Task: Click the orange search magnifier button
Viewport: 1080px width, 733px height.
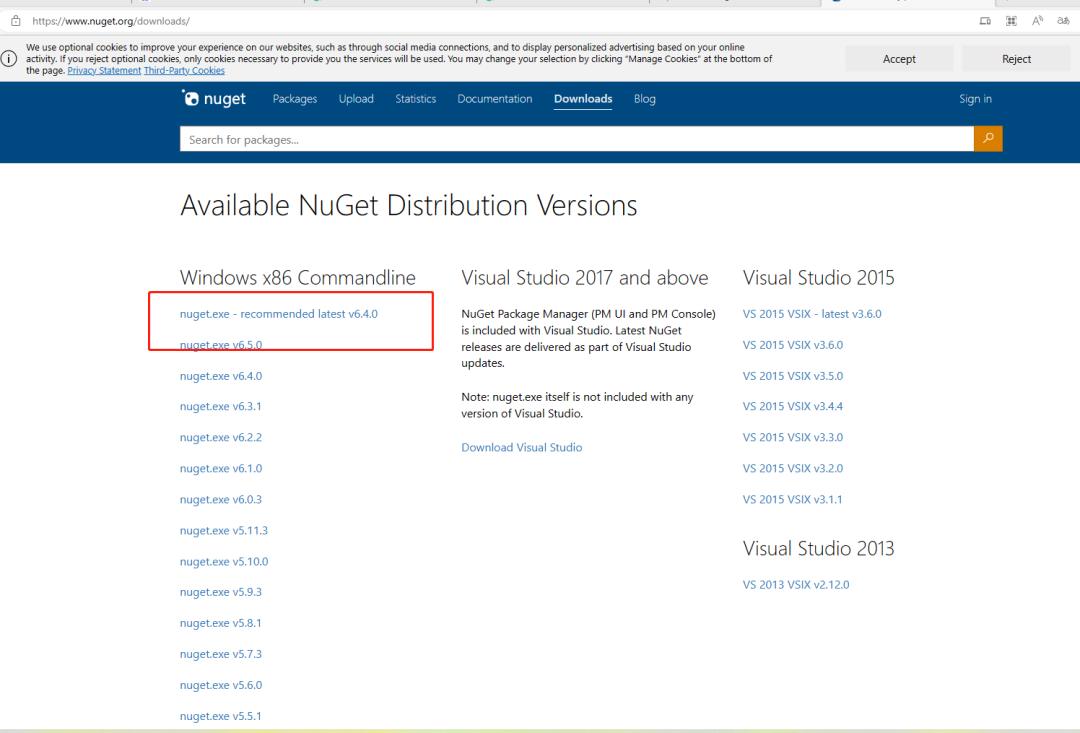Action: point(988,138)
